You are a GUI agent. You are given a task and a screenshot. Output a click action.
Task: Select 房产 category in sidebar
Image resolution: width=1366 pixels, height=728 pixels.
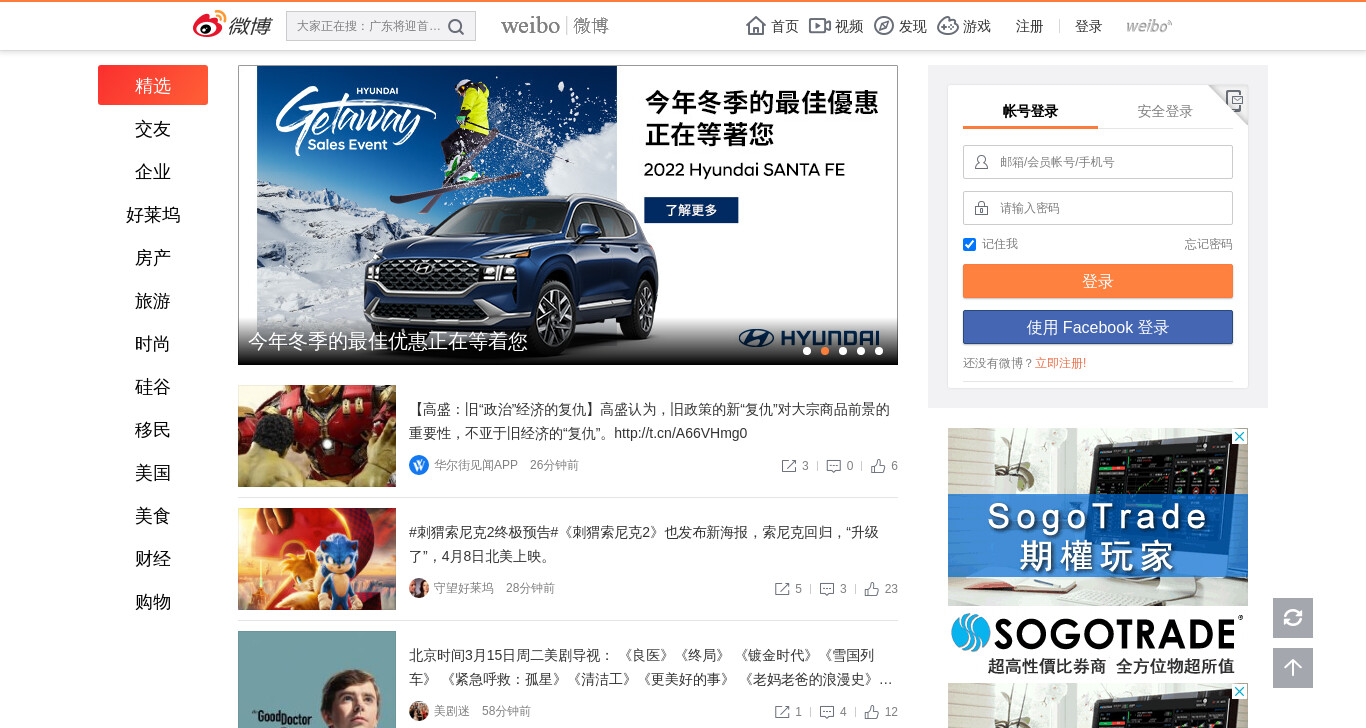(x=153, y=258)
